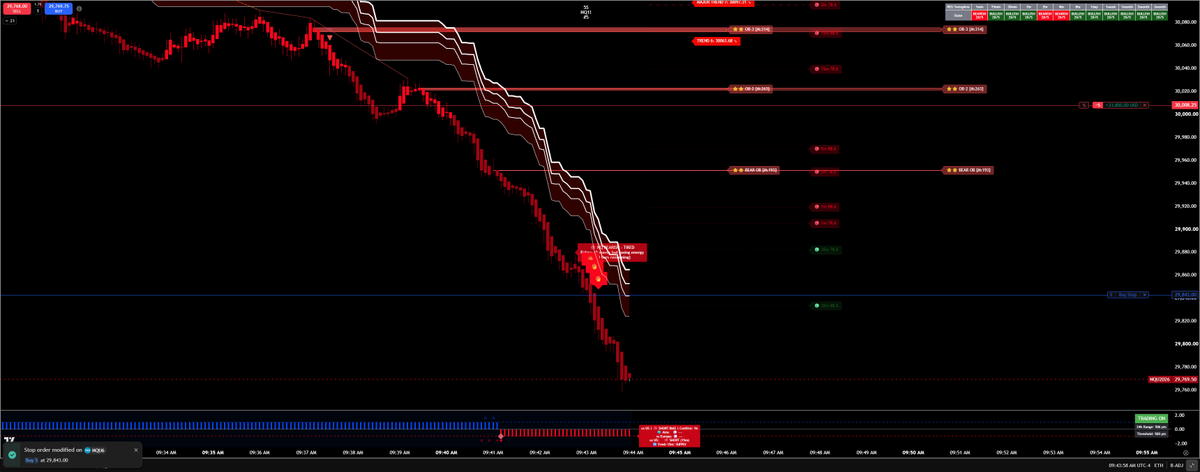
Task: Click the green checkmark in the order notification
Action: 12,455
